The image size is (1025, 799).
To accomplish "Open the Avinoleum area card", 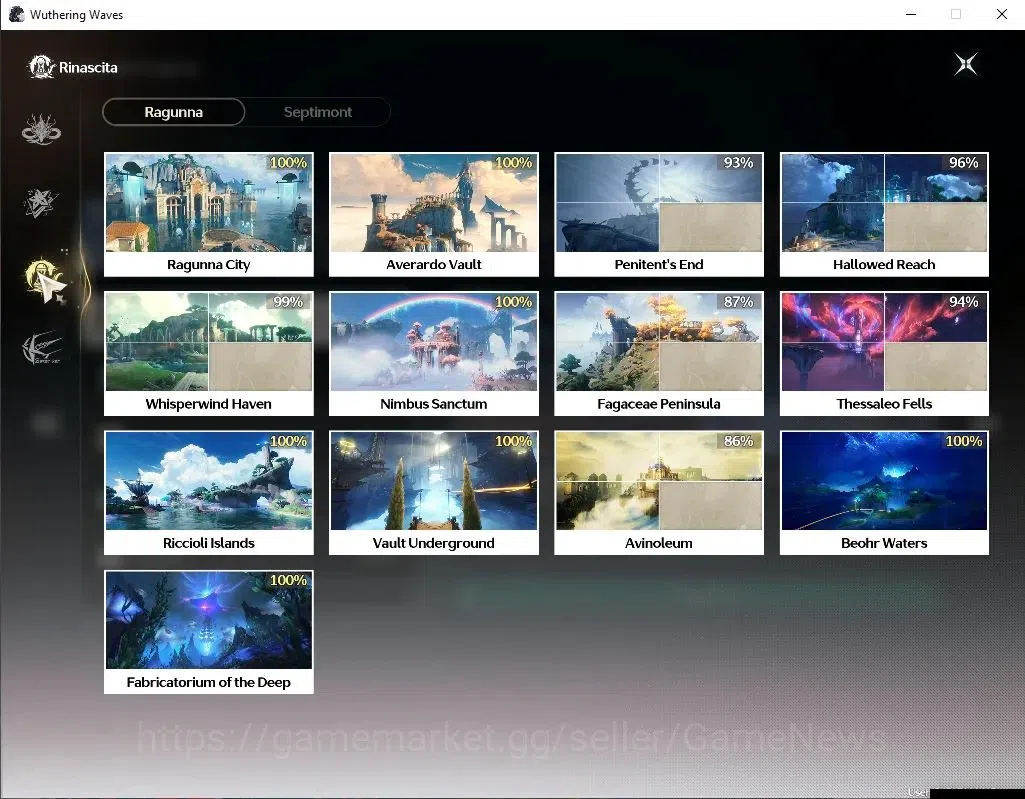I will (x=659, y=493).
